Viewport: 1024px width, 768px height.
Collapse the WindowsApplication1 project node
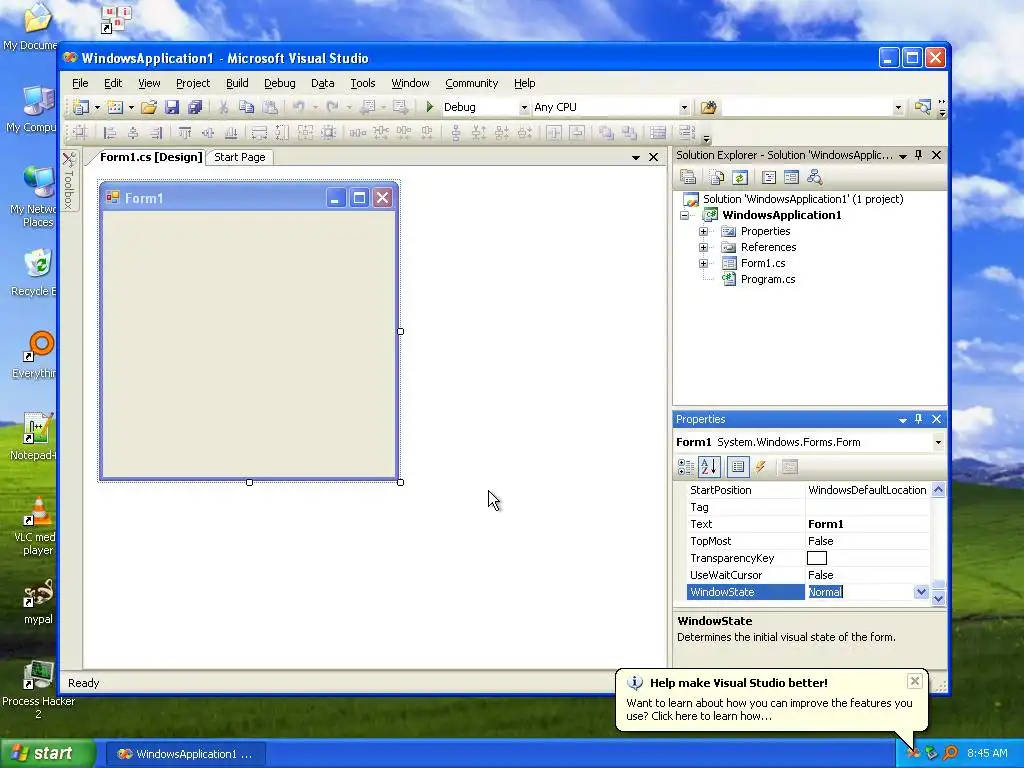point(684,216)
